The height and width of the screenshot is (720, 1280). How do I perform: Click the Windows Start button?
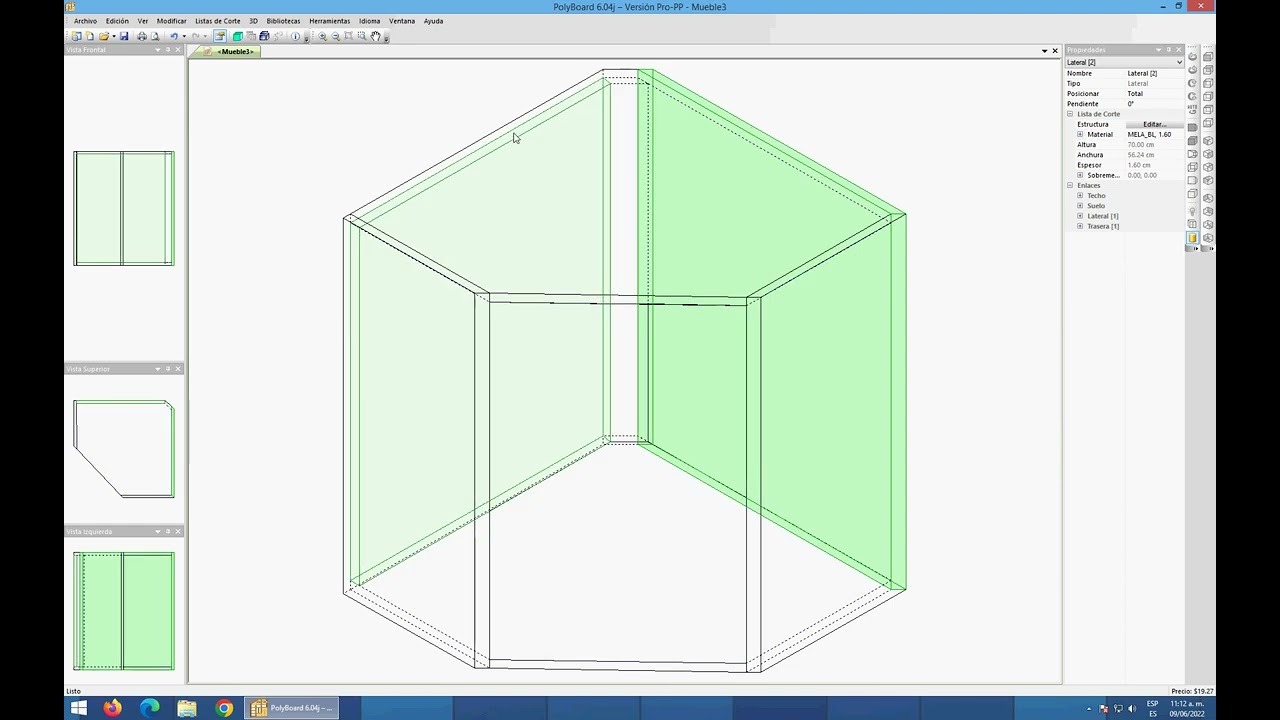point(78,708)
